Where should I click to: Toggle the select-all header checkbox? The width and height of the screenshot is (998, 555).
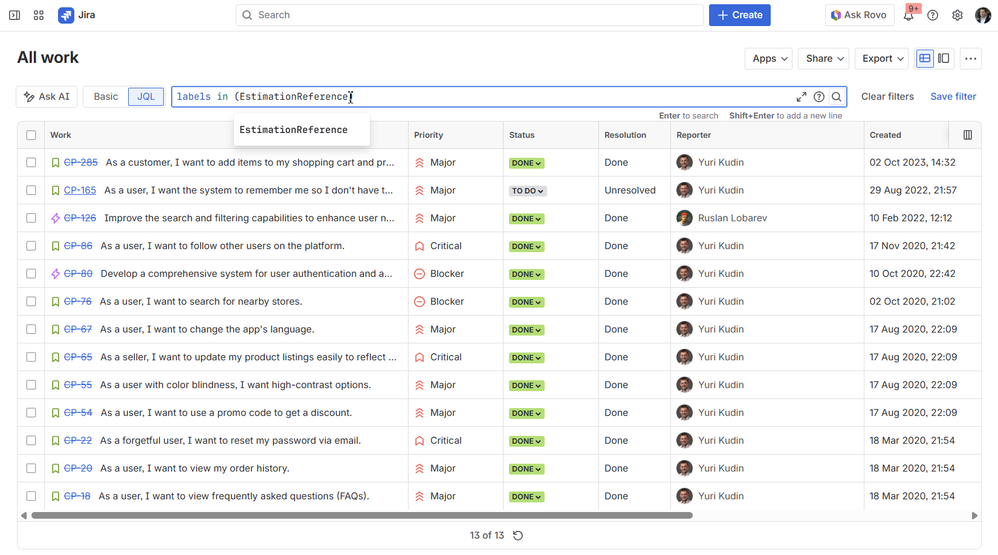(31, 135)
